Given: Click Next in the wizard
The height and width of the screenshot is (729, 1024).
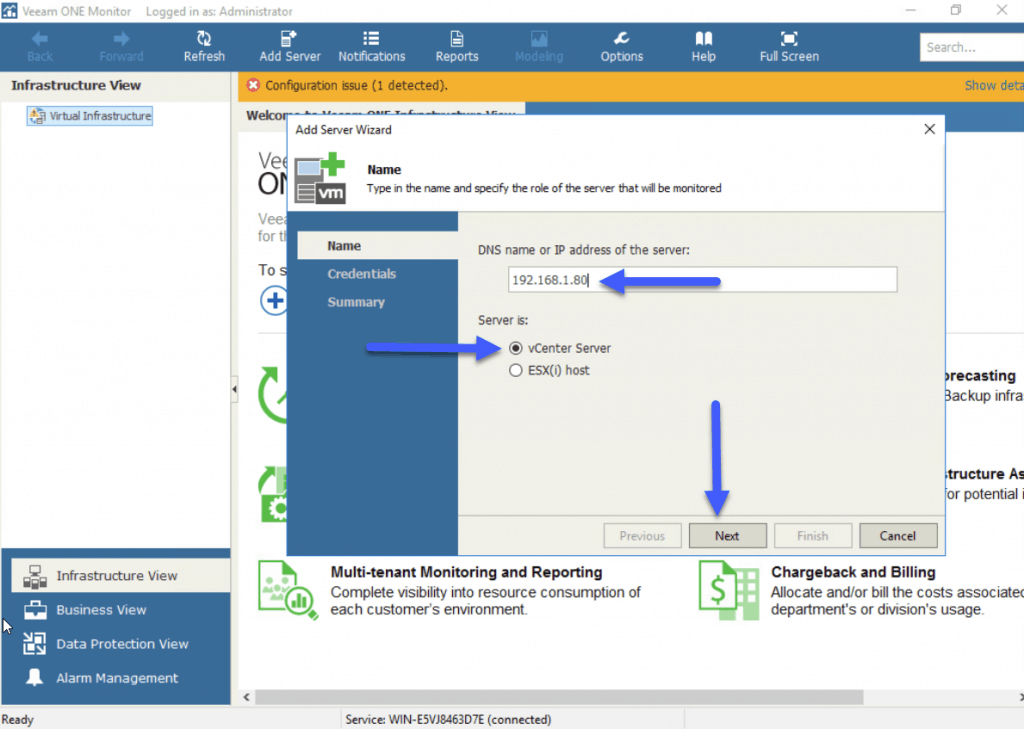Looking at the screenshot, I should 727,536.
